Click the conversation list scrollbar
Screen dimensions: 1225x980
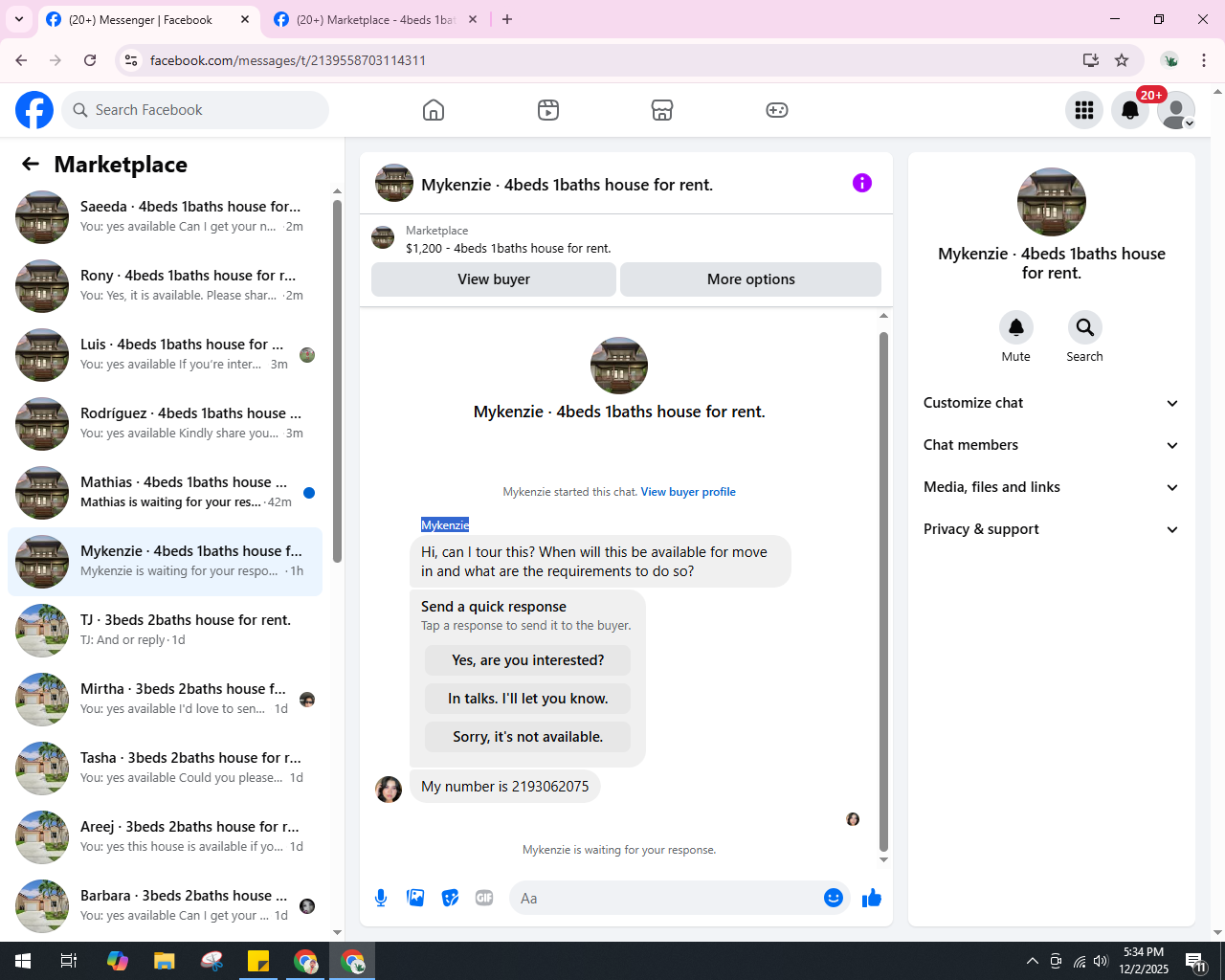point(337,383)
